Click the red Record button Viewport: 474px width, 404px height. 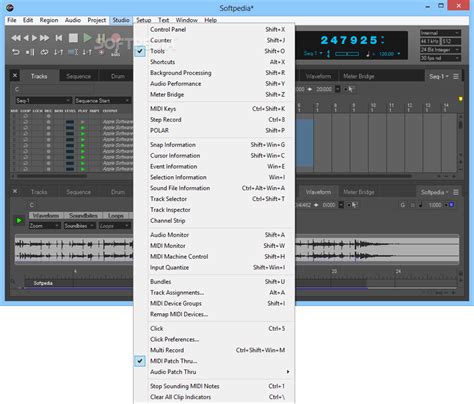116,38
